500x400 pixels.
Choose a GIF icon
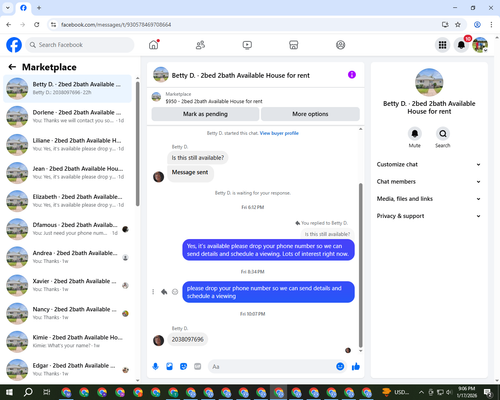(198, 367)
